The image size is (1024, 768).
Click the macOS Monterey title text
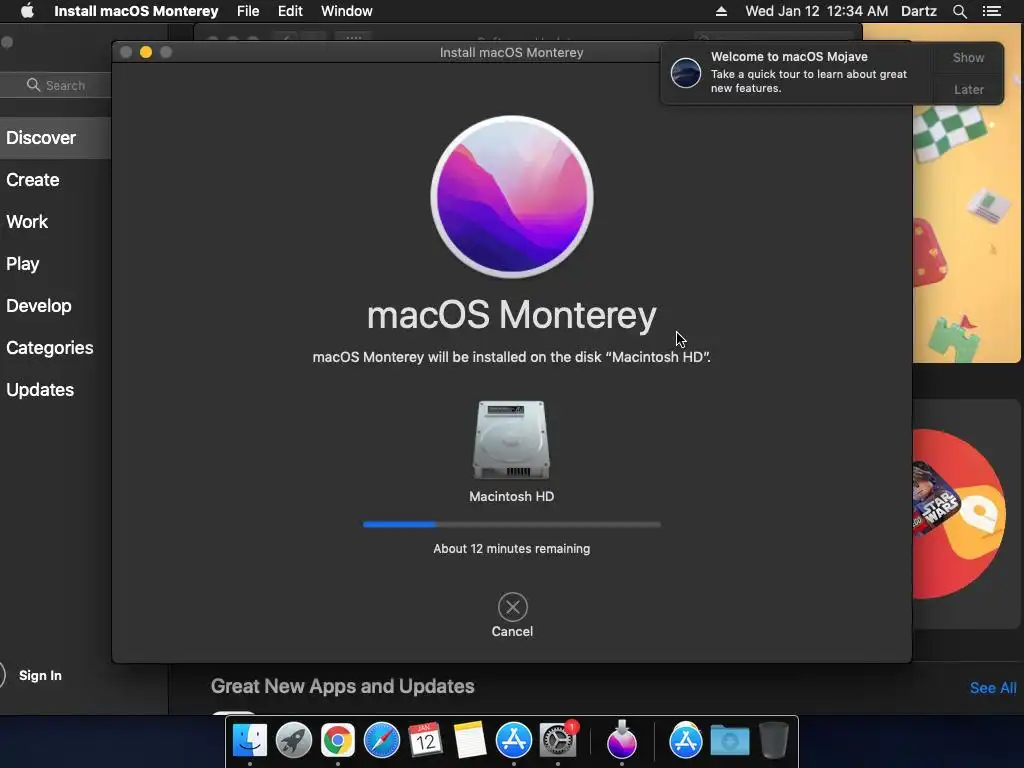coord(511,315)
